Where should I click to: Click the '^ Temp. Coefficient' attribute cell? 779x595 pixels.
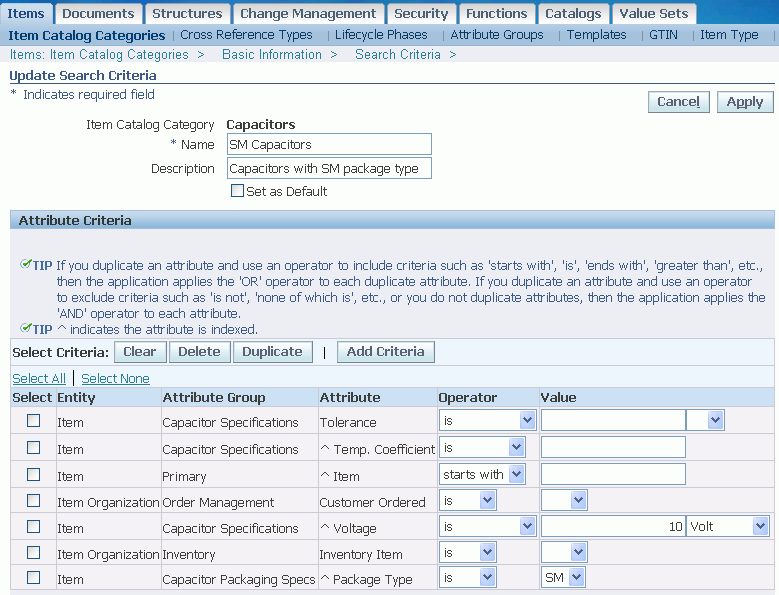pos(378,449)
